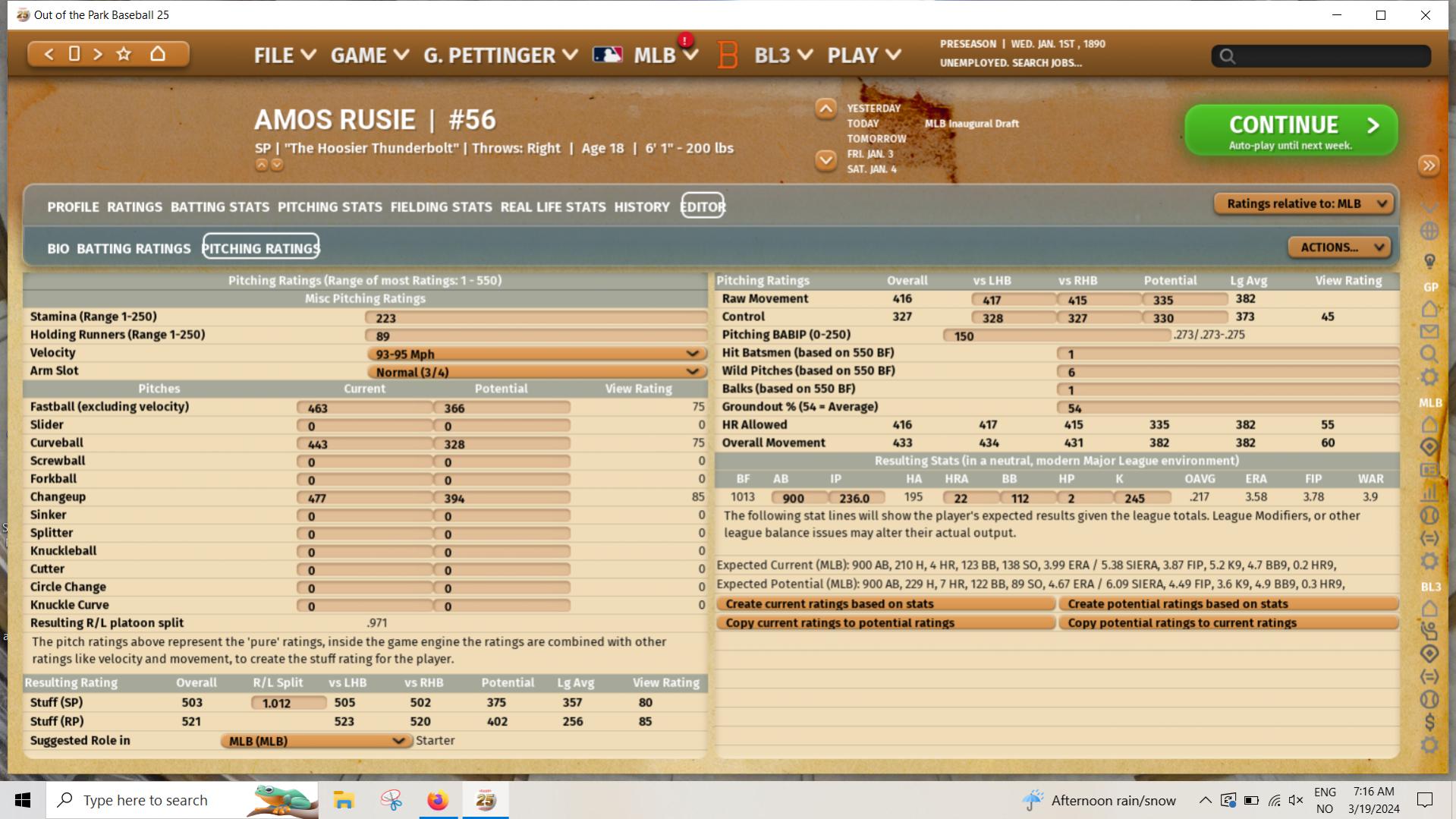Image resolution: width=1456 pixels, height=819 pixels.
Task: Collapse the right sidebar with double-arrow icon
Action: [x=1429, y=165]
